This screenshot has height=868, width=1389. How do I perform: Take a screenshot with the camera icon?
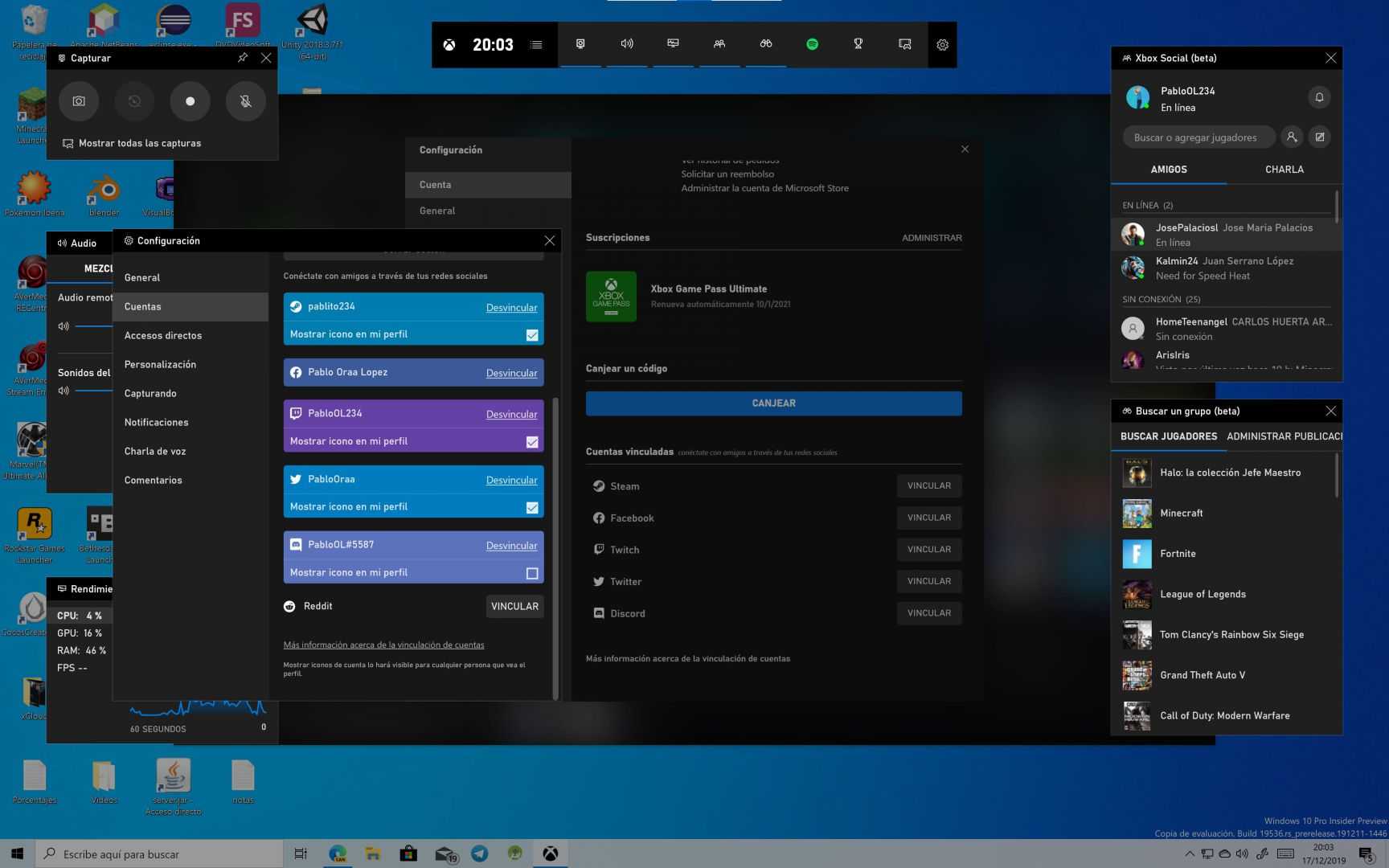[79, 101]
